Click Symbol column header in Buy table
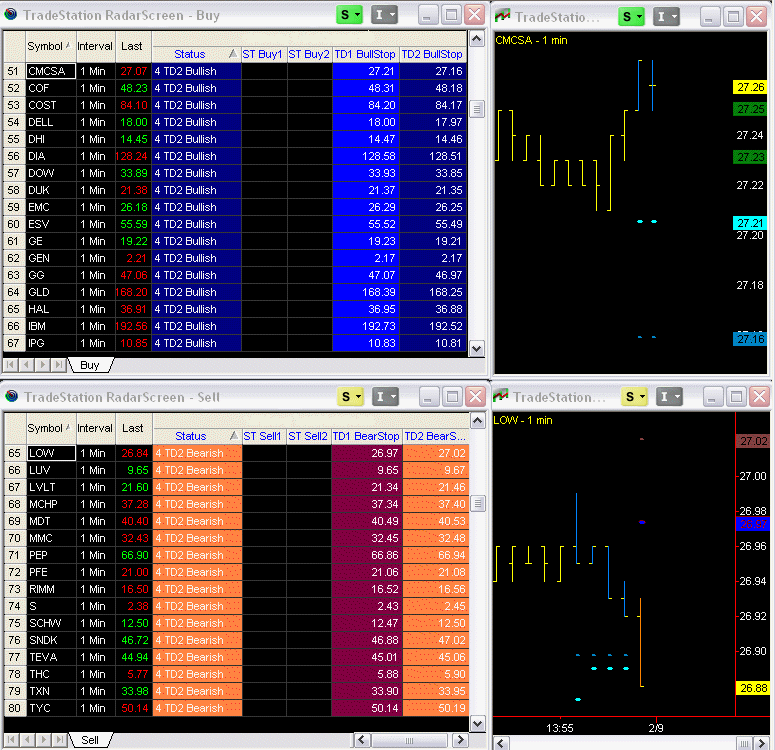Screen dimensions: 775x750 tap(50, 46)
